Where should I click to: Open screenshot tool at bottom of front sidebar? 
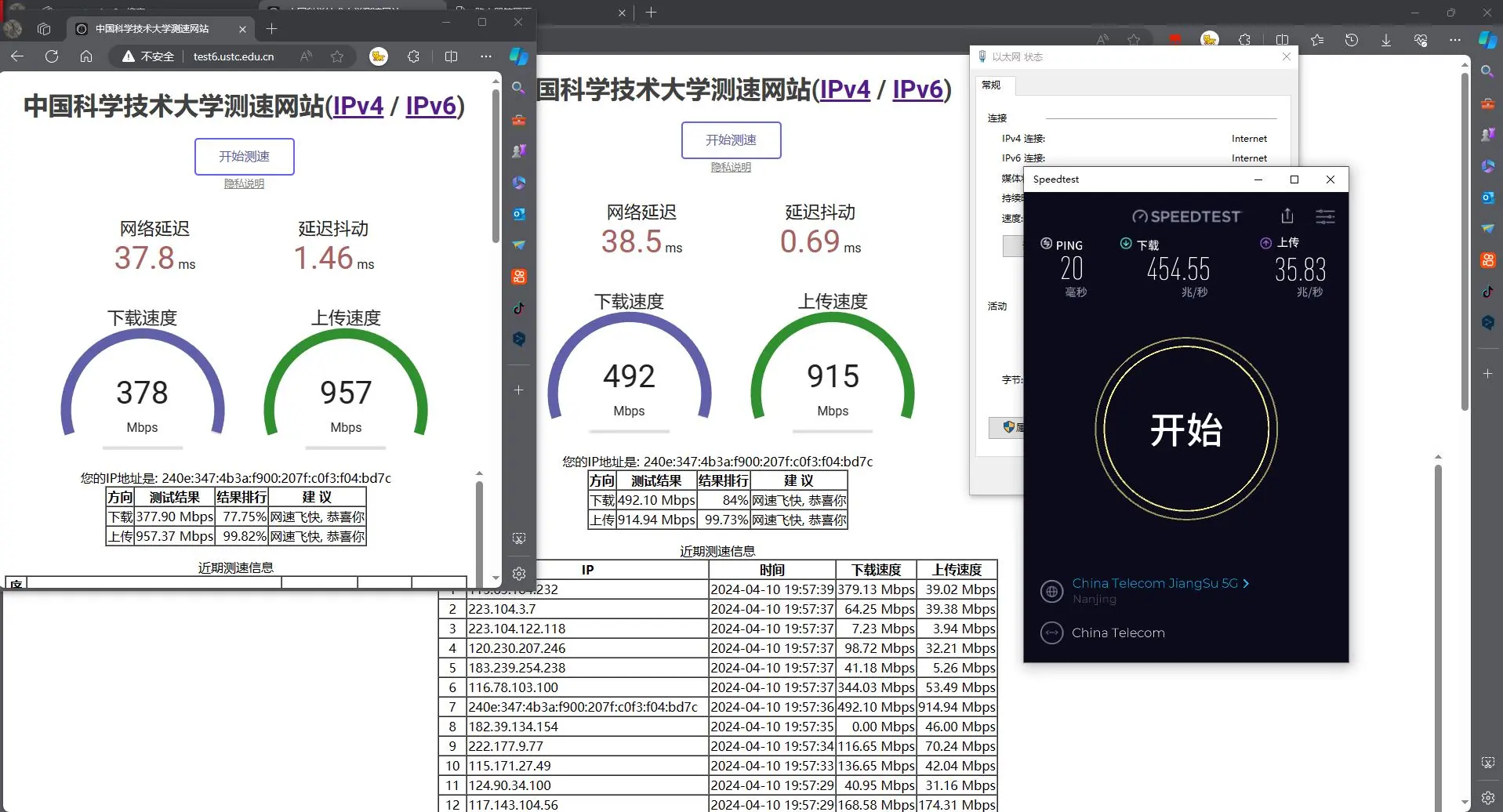[x=518, y=538]
